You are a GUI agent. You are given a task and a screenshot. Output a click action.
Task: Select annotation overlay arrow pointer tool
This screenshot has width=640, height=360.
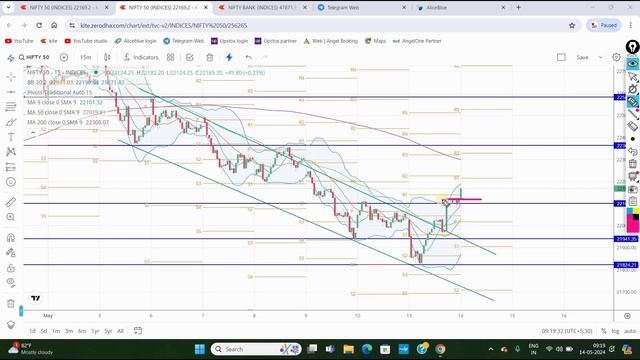633,77
